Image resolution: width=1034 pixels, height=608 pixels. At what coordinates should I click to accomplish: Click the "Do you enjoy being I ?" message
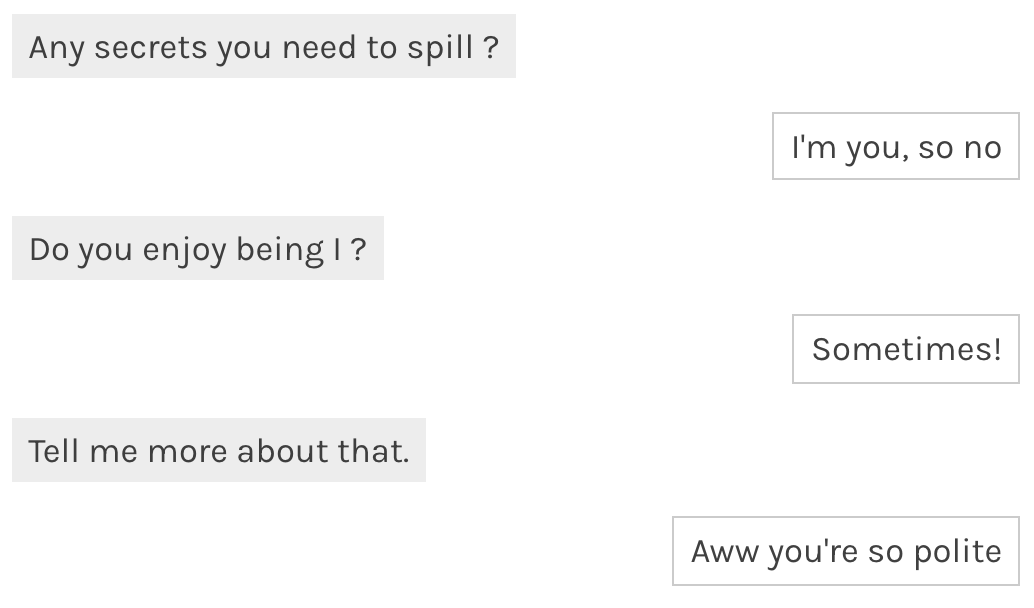(x=197, y=249)
